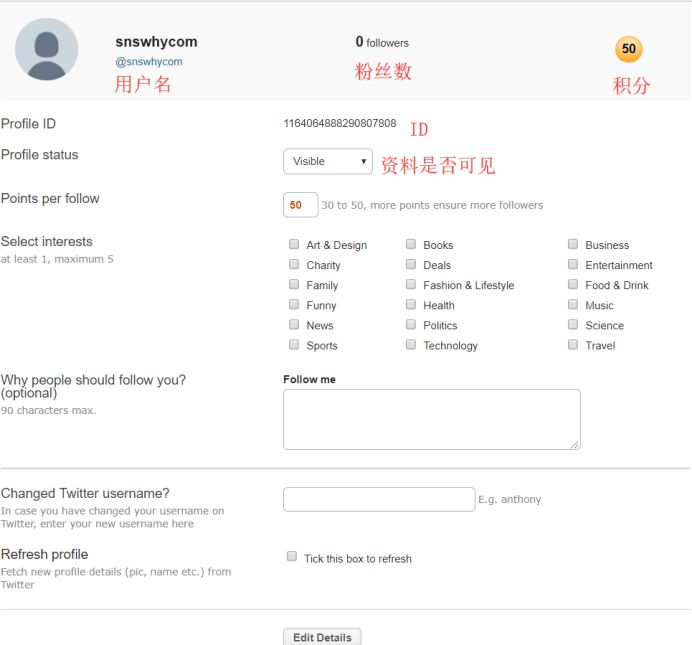Enable the Politics interest checkbox
The width and height of the screenshot is (692, 645).
(x=411, y=324)
